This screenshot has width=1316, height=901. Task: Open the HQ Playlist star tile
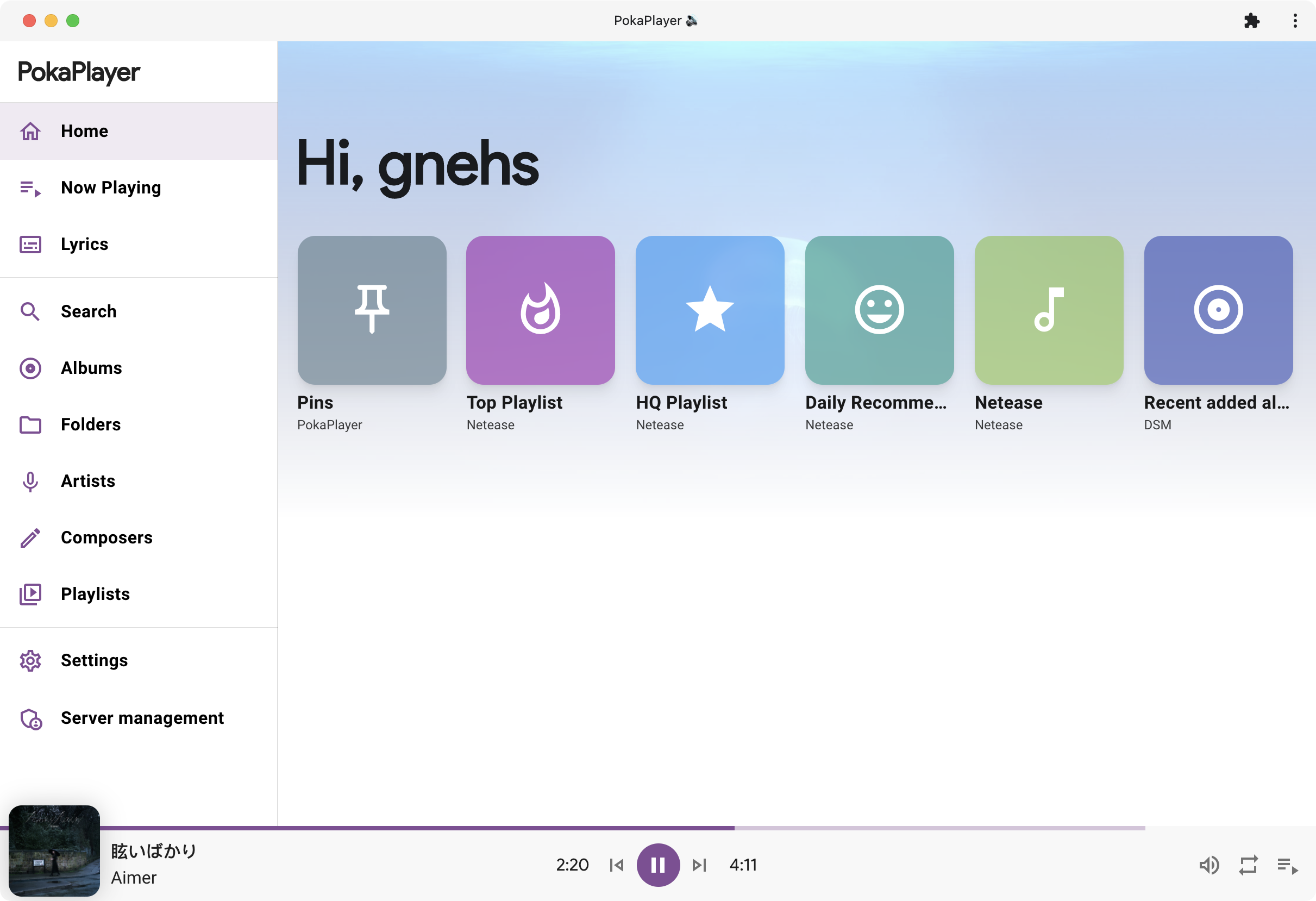pos(710,310)
